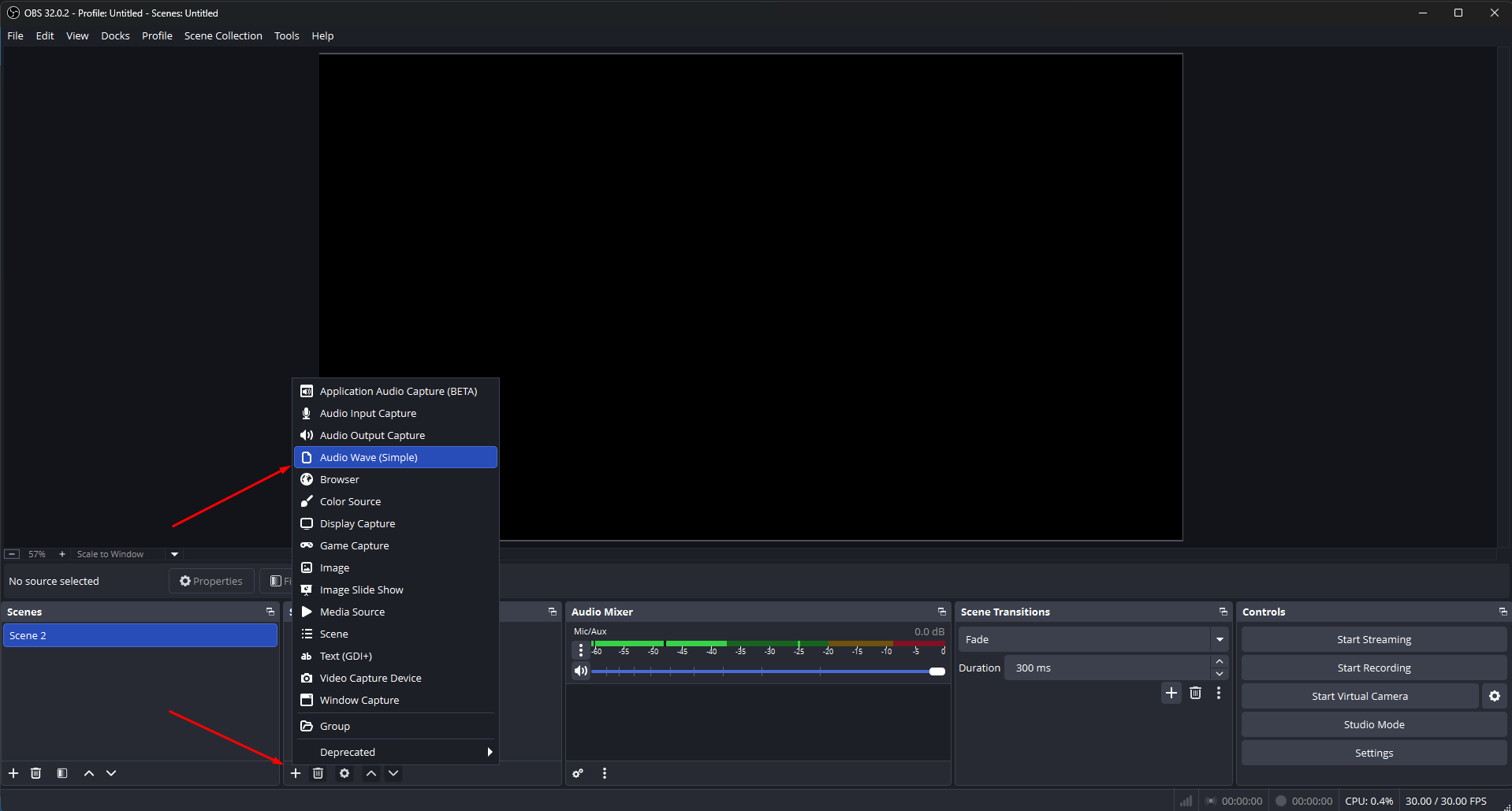Add a new scene with the plus icon

click(13, 773)
